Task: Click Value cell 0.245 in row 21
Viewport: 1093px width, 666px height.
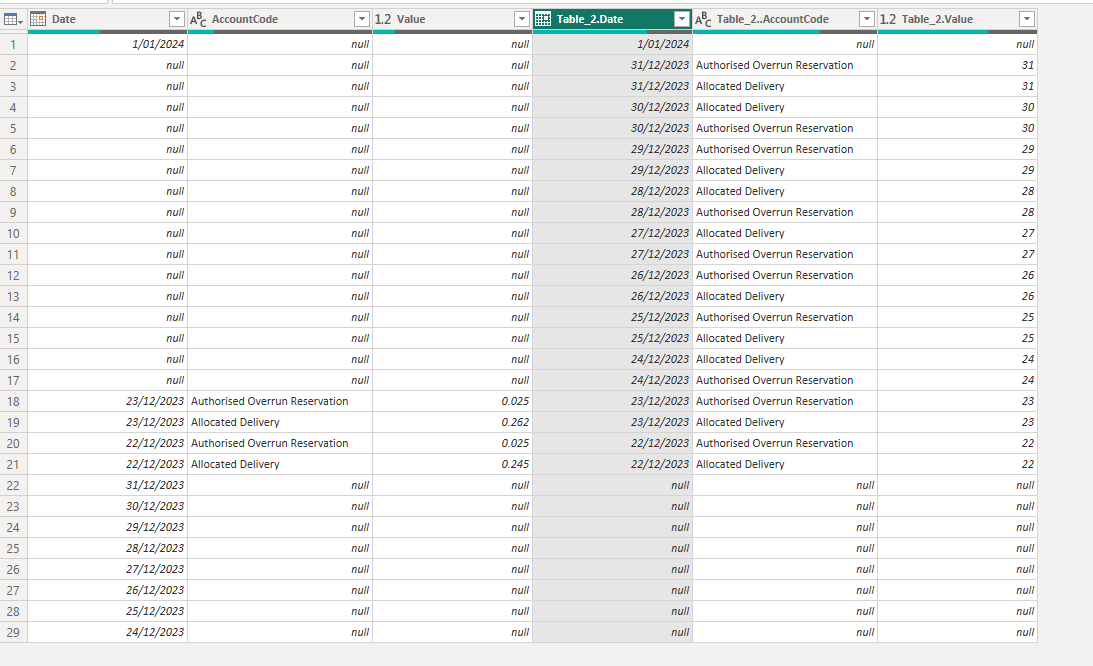Action: pos(452,464)
